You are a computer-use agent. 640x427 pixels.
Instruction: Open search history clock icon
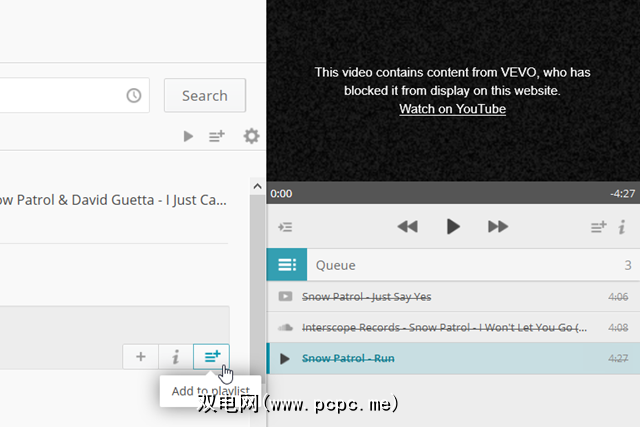pyautogui.click(x=134, y=96)
